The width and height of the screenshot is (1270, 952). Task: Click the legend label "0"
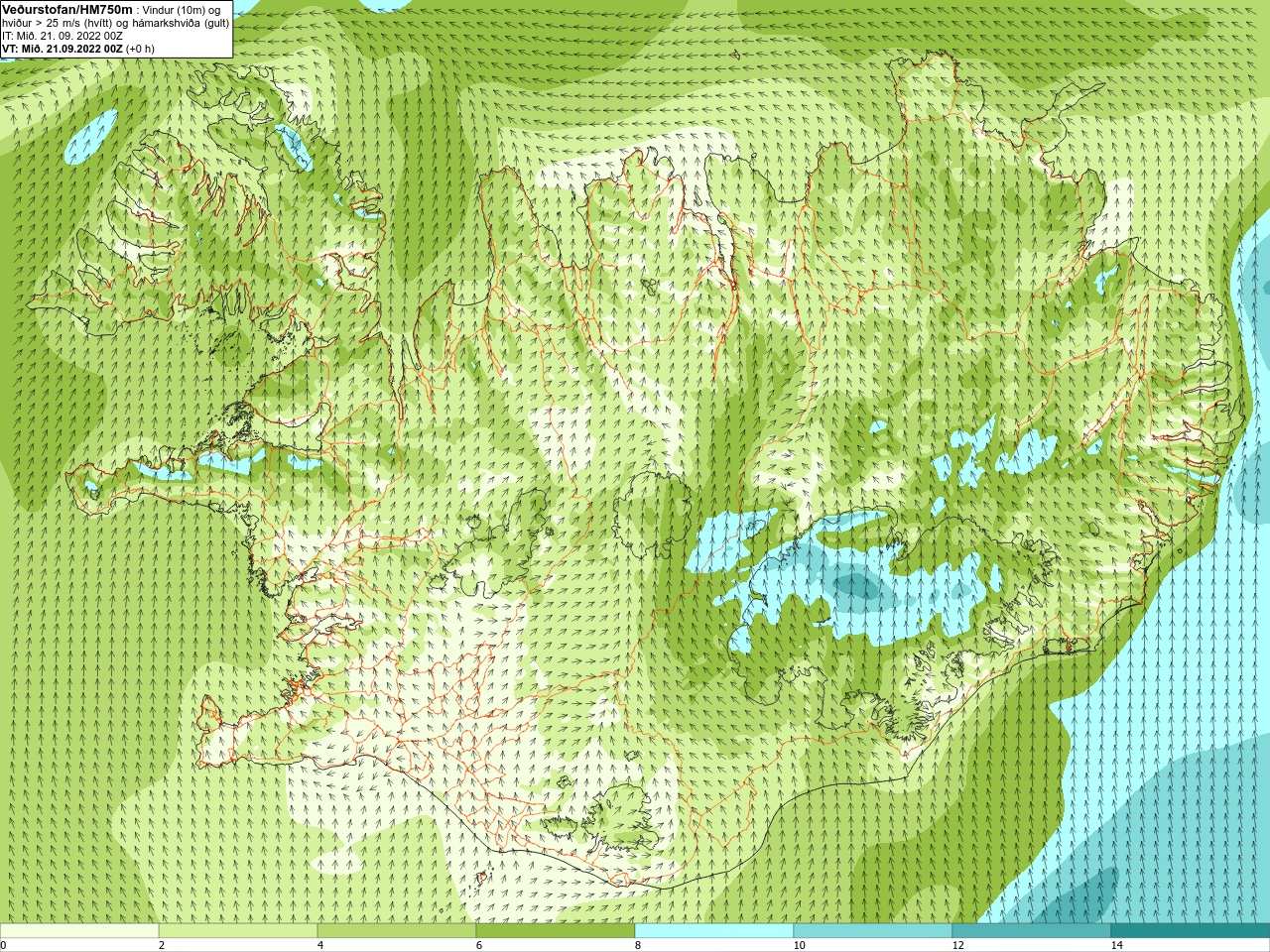click(x=4, y=945)
